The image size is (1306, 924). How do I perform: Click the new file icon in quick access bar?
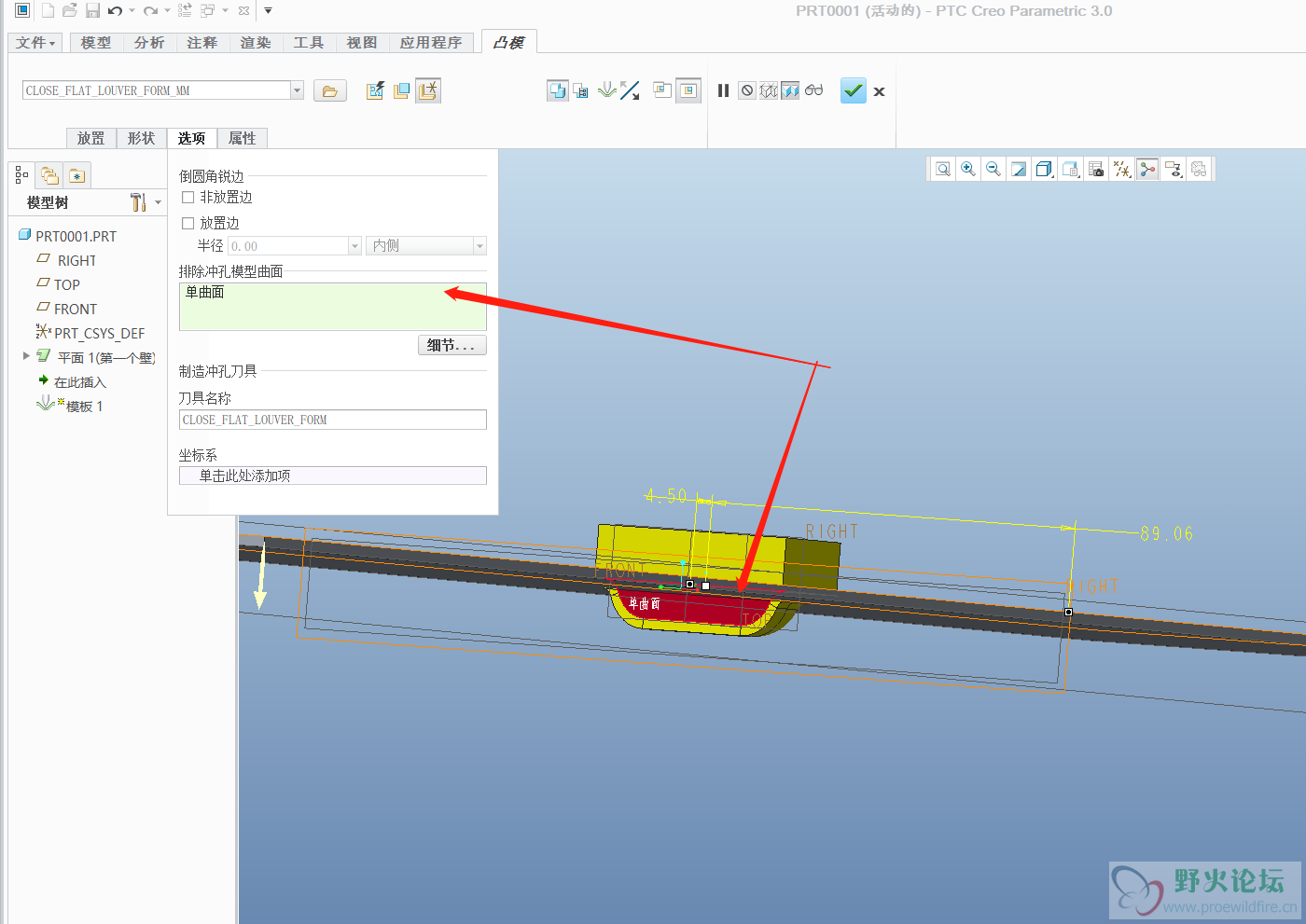[48, 11]
